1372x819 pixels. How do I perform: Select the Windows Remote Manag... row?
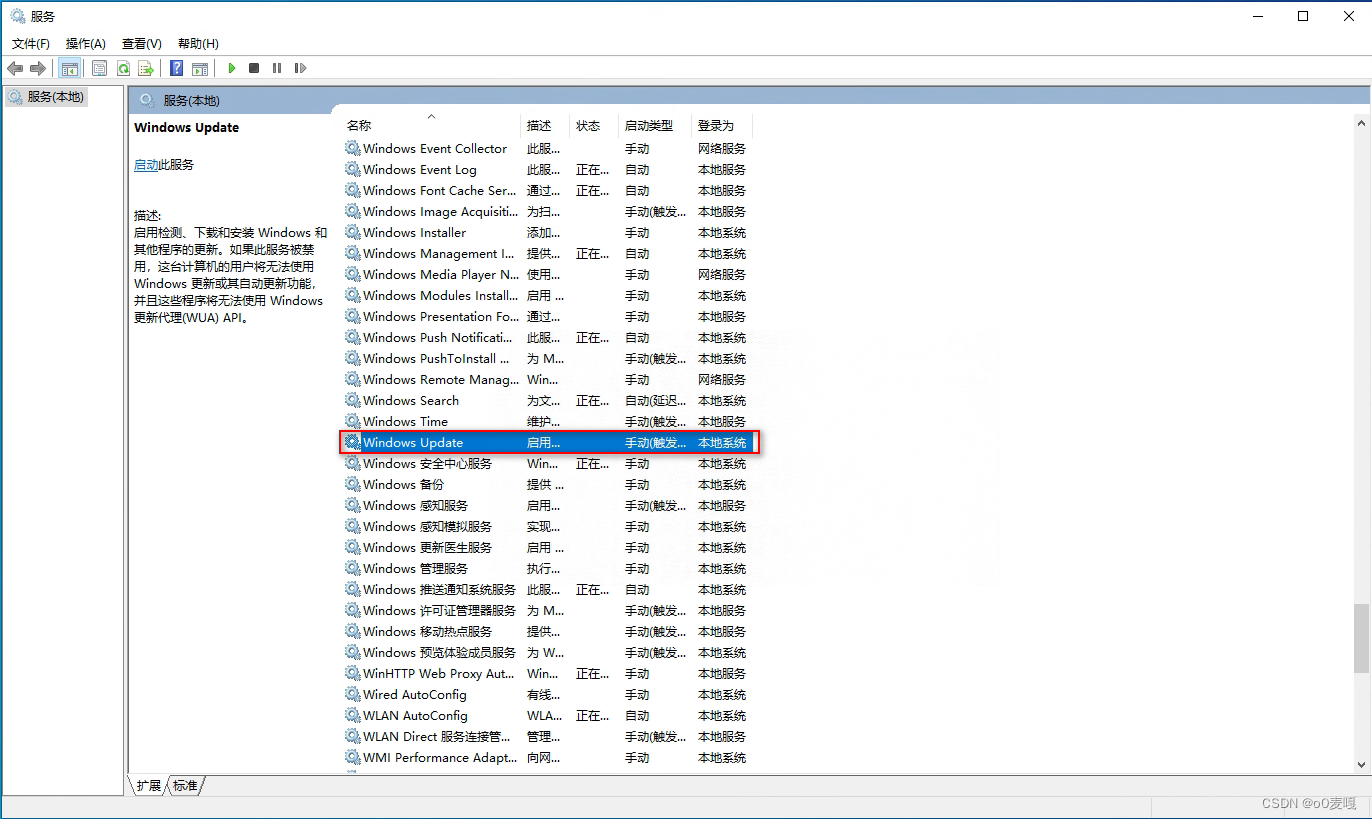(546, 379)
